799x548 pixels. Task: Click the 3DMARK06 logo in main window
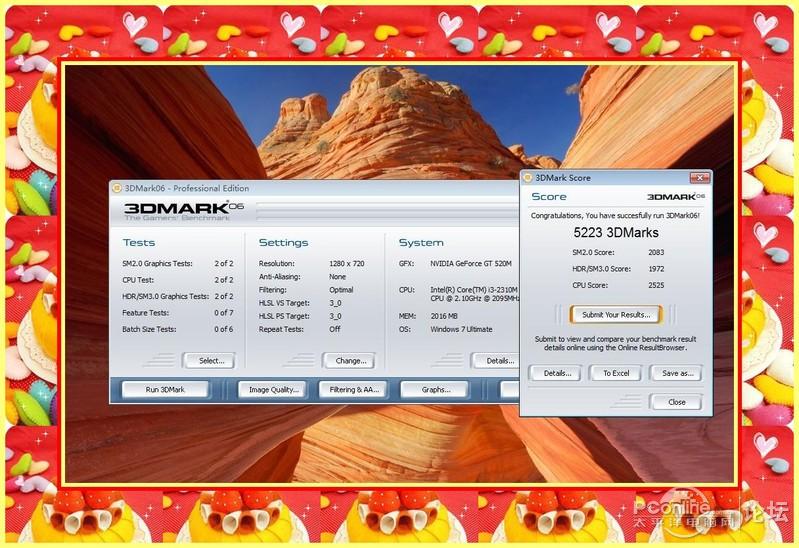click(183, 211)
